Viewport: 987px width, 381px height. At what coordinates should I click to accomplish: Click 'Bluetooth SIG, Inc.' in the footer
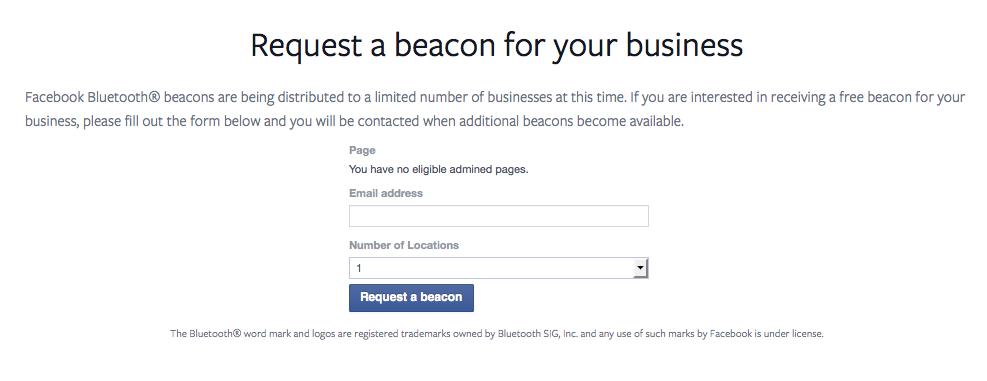tap(538, 334)
